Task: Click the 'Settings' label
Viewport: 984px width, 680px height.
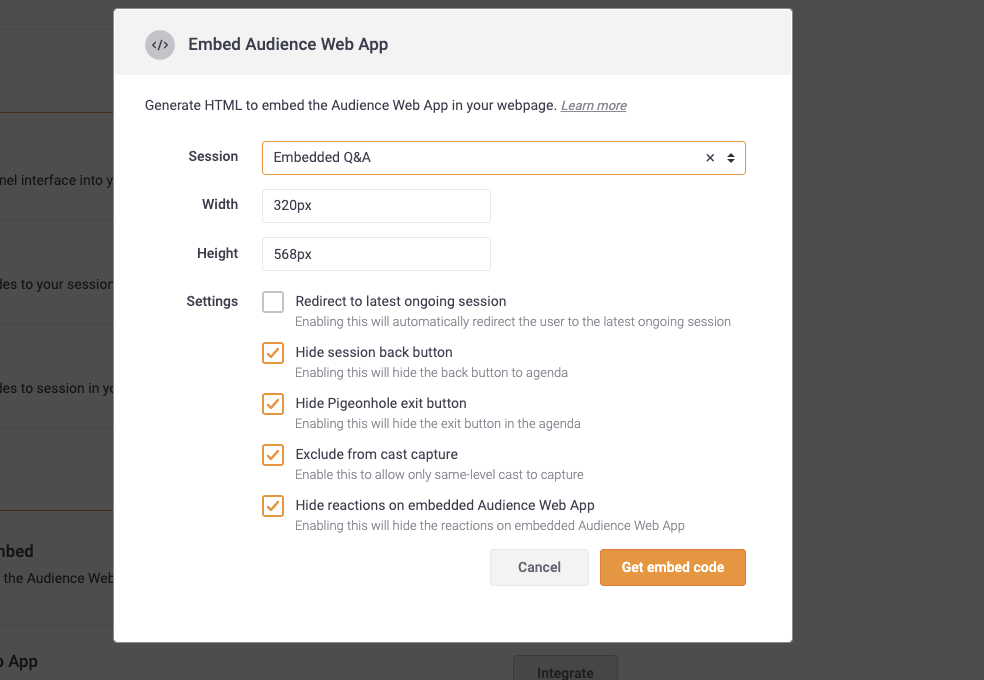Action: coord(212,301)
